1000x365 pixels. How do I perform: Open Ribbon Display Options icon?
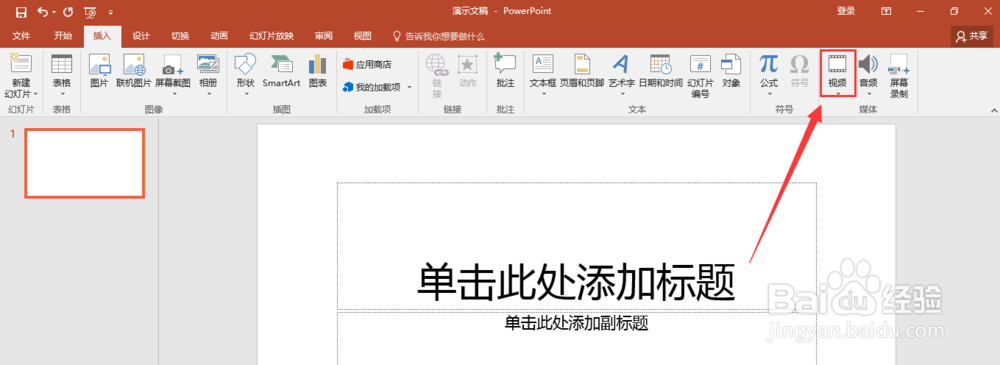point(886,11)
